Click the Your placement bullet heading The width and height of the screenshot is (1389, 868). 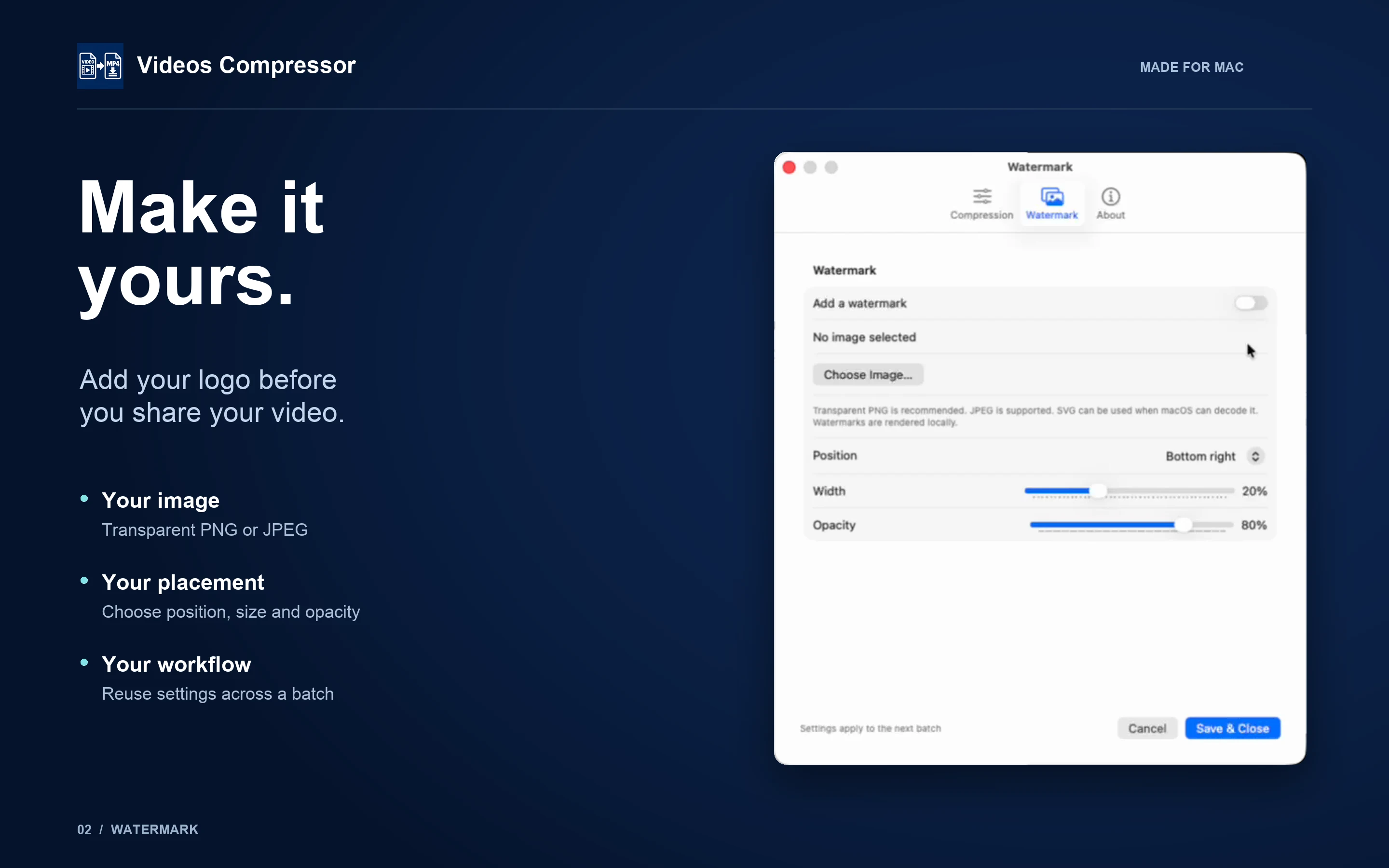(182, 583)
